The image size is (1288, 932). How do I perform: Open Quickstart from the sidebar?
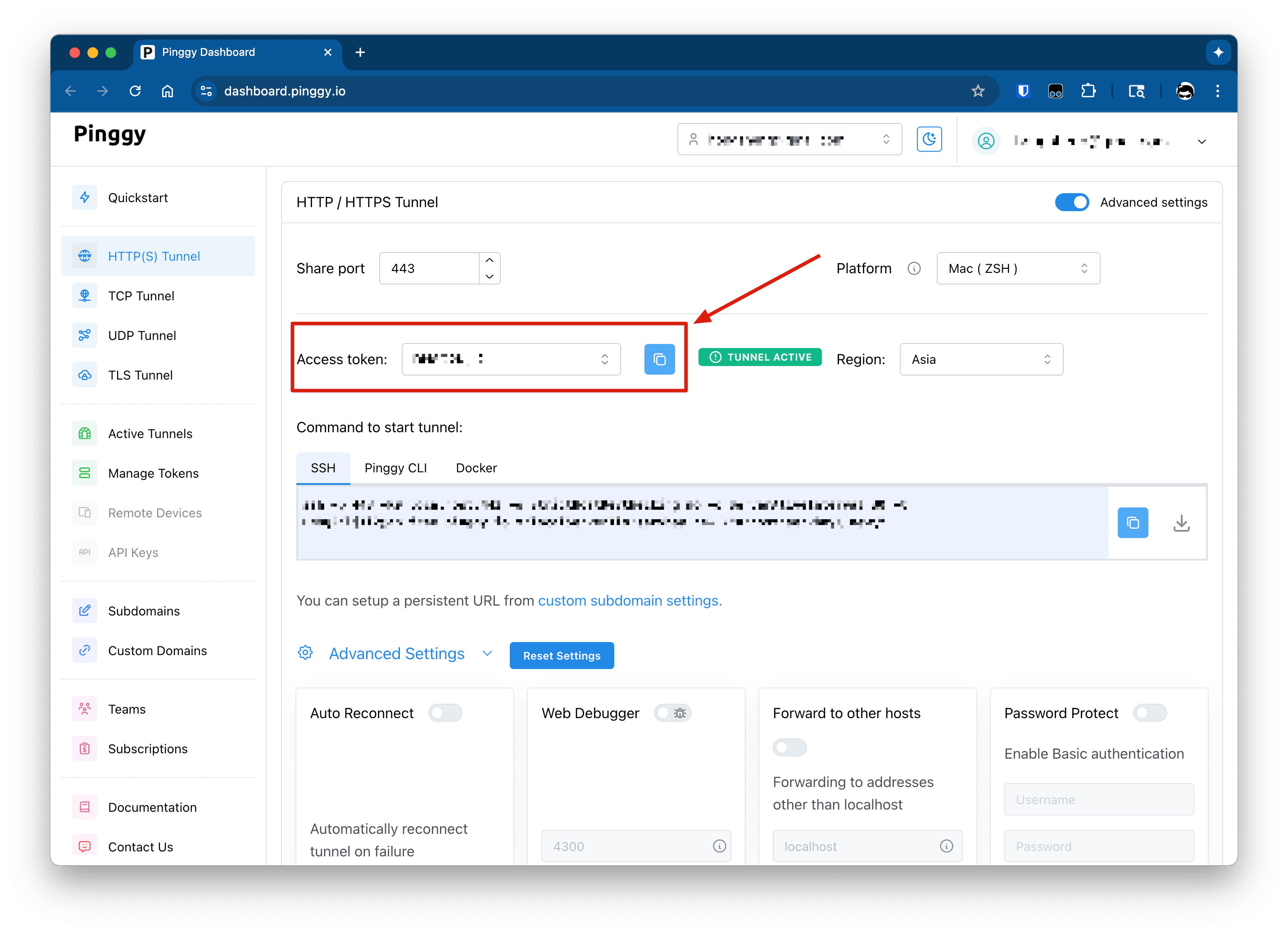coord(158,198)
